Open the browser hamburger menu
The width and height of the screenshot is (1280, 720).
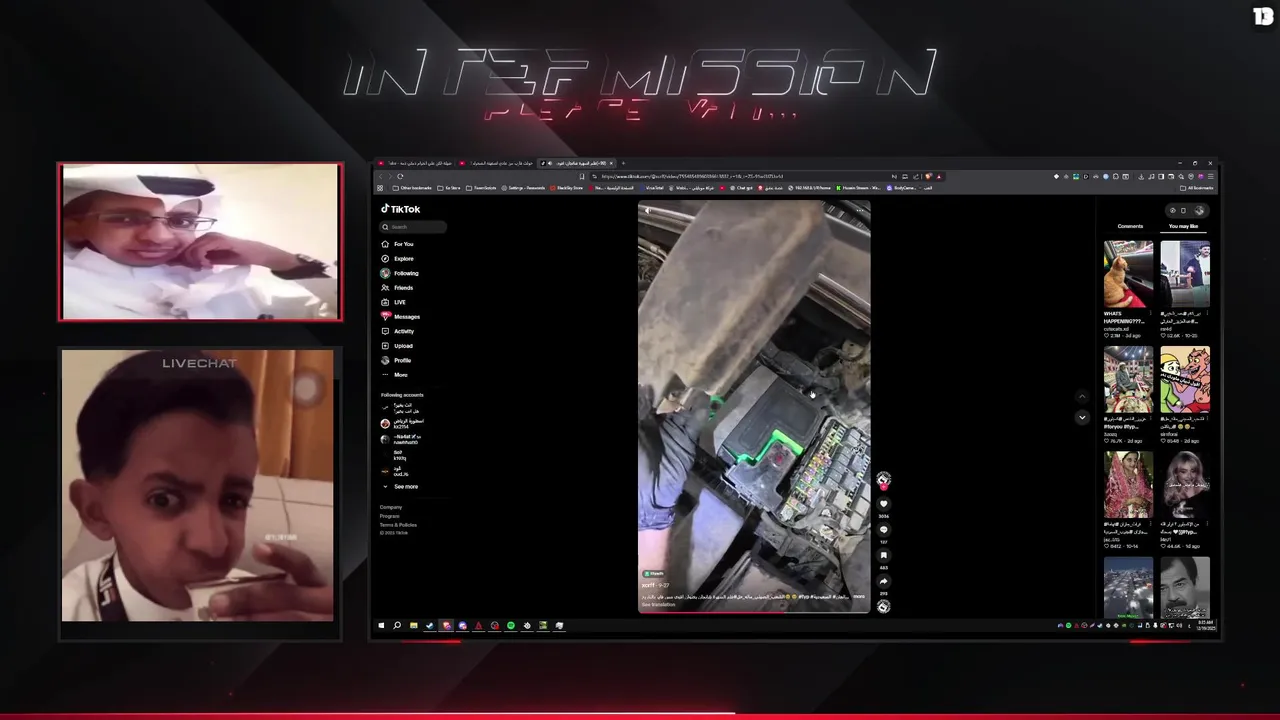coord(1209,176)
